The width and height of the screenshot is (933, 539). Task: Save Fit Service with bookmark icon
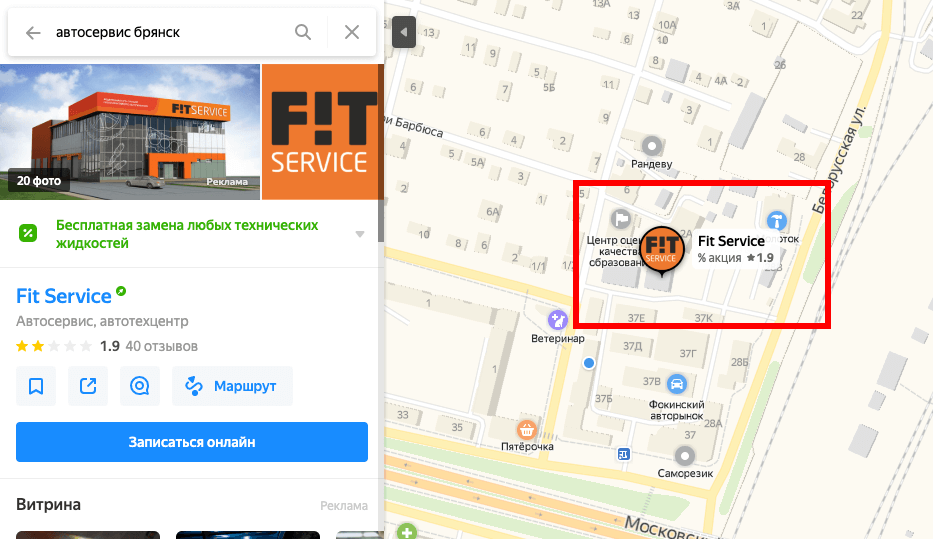[x=36, y=386]
